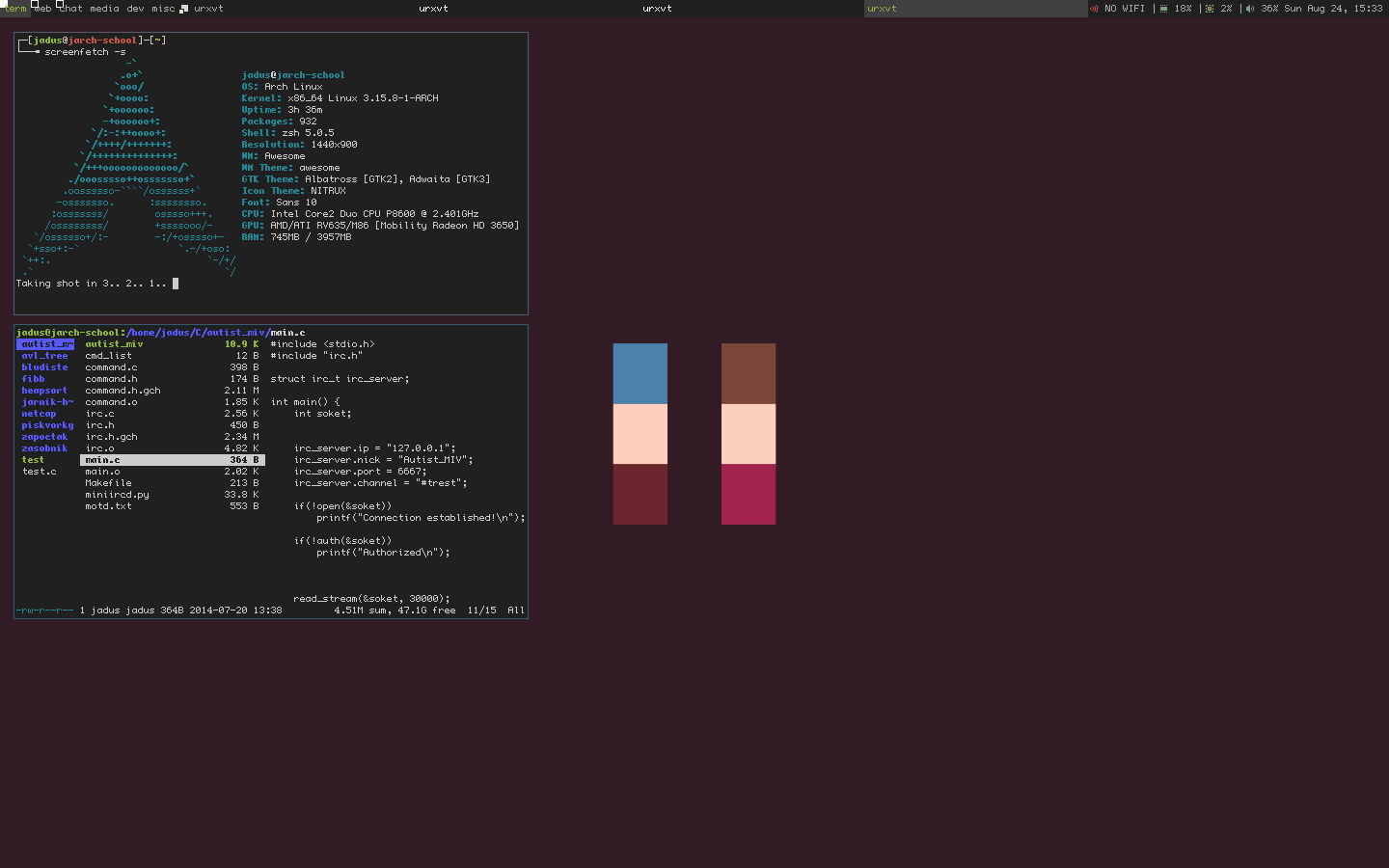Image resolution: width=1389 pixels, height=868 pixels.
Task: Select the piskvorky directory in ranger
Action: click(45, 425)
